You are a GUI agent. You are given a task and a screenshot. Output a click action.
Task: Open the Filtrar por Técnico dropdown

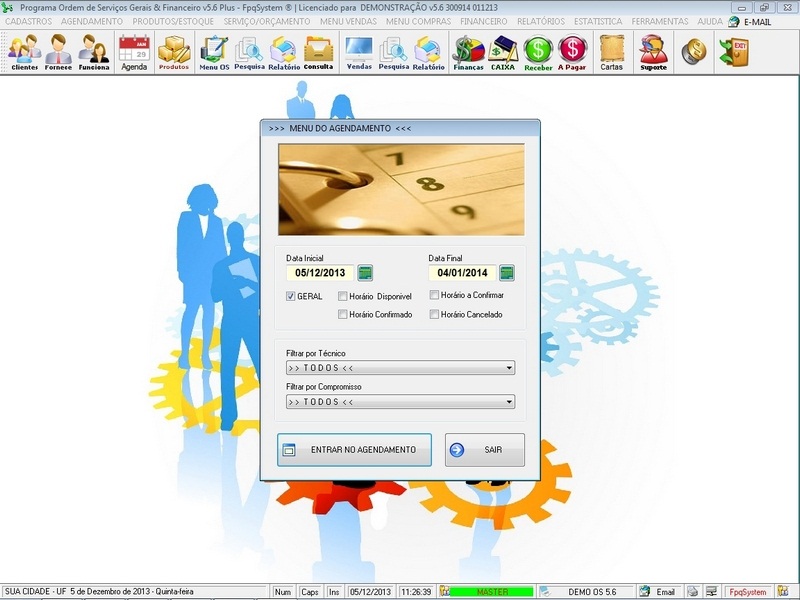(x=507, y=369)
